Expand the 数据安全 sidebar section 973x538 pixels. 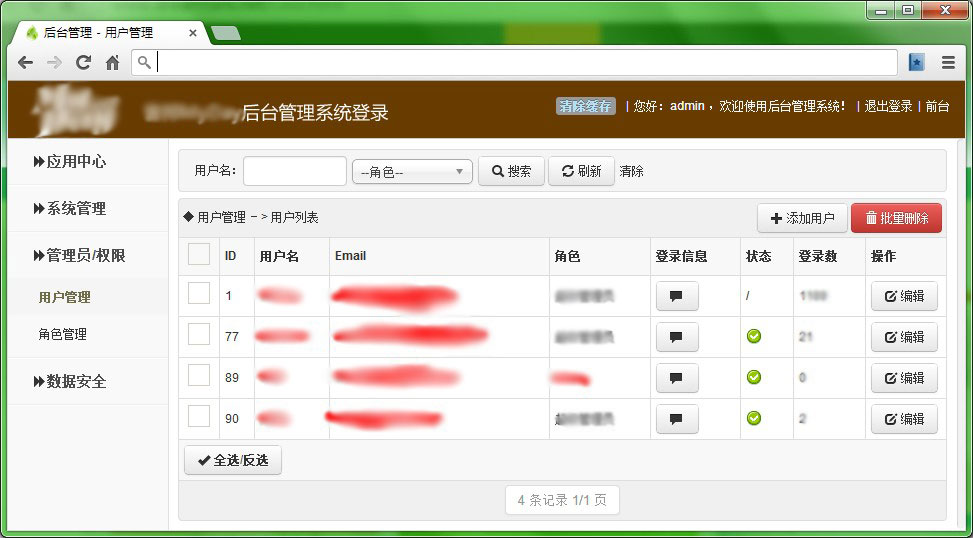pyautogui.click(x=70, y=381)
